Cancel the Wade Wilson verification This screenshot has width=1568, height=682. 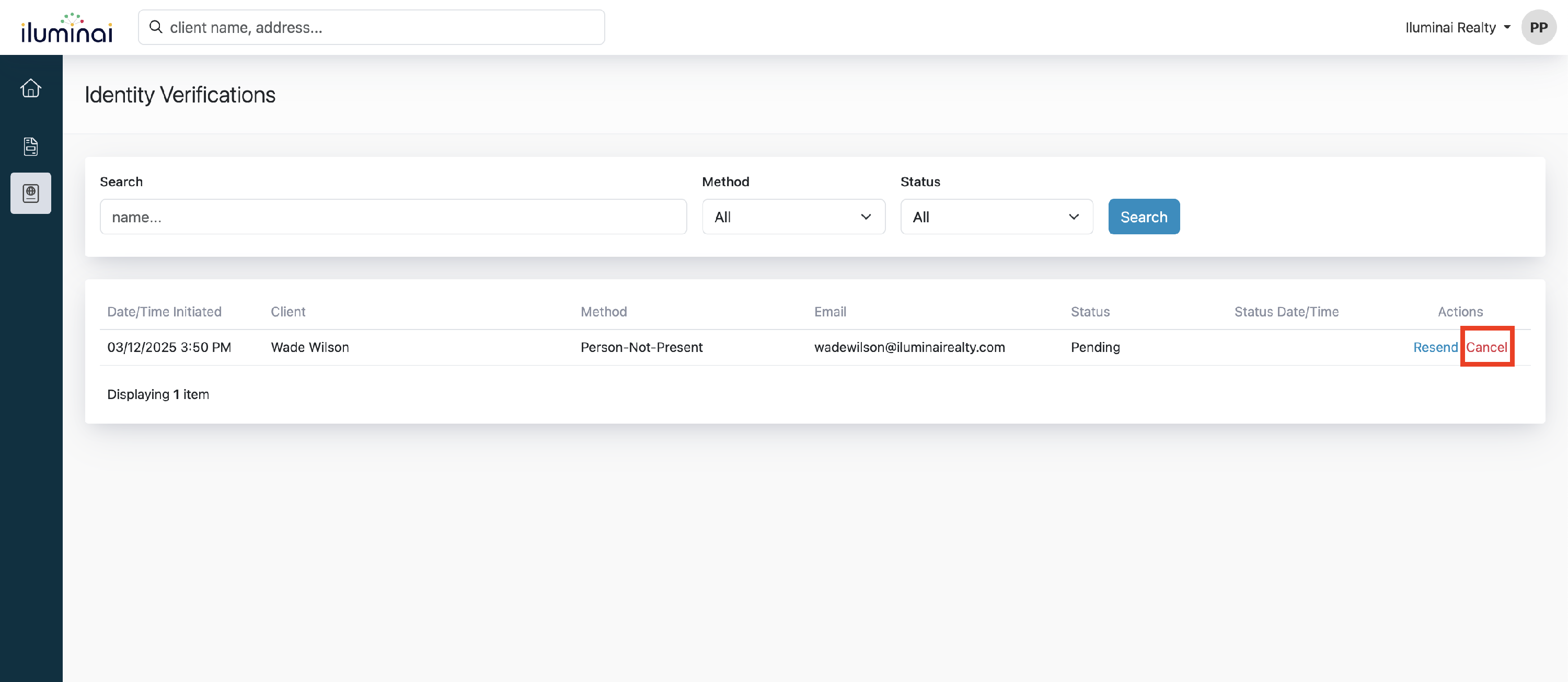(1486, 347)
